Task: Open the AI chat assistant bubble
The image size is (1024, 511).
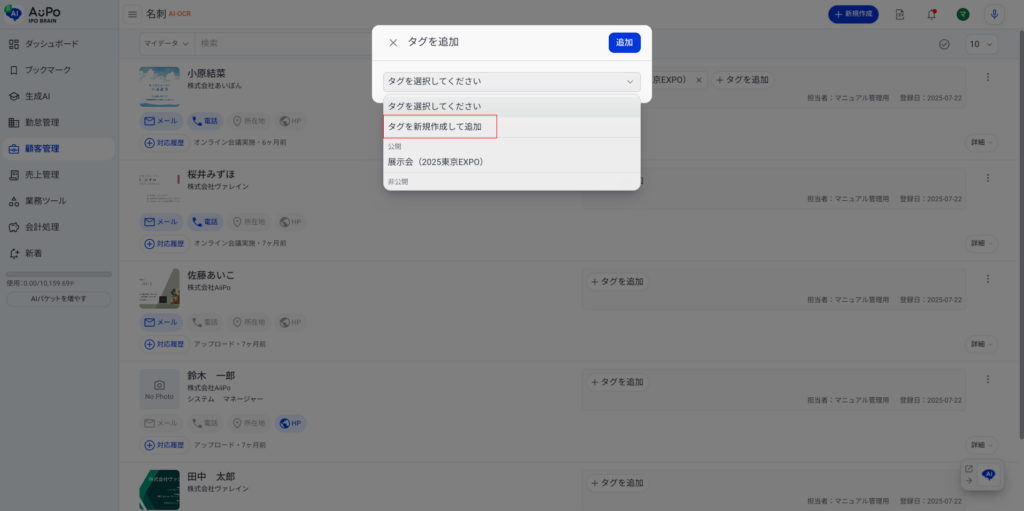Action: (989, 475)
